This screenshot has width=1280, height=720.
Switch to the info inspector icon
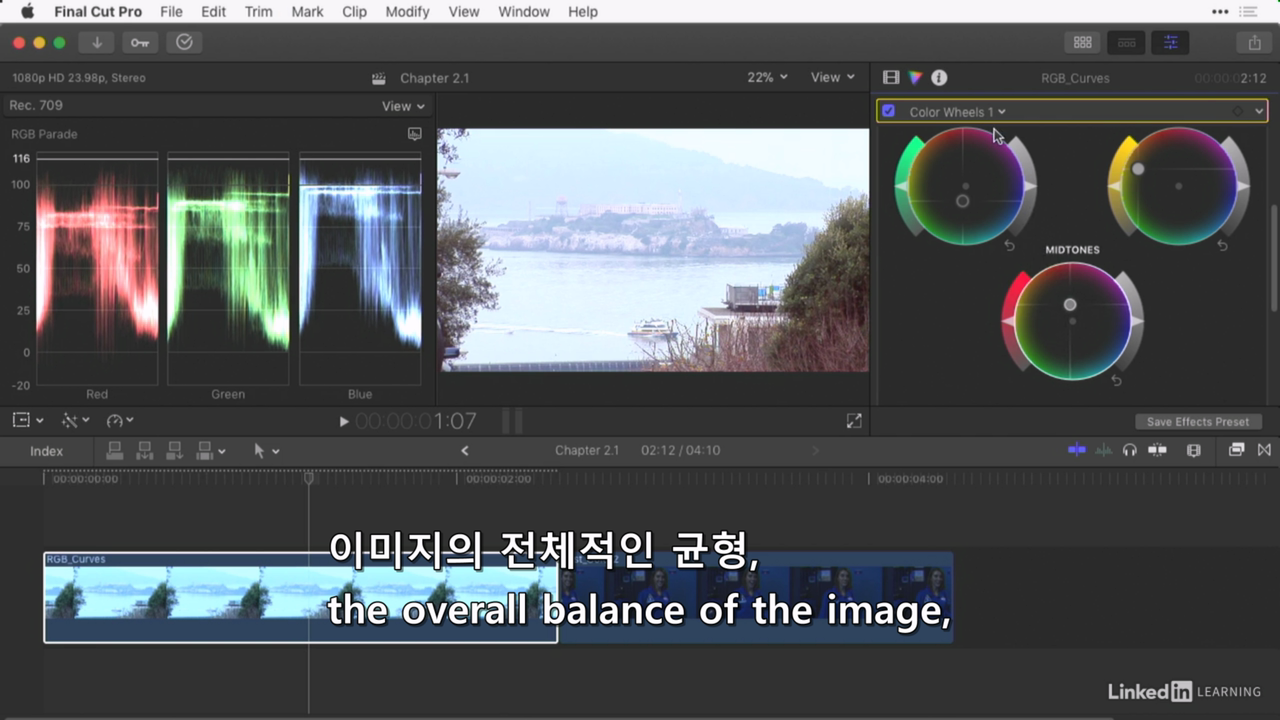(x=939, y=77)
